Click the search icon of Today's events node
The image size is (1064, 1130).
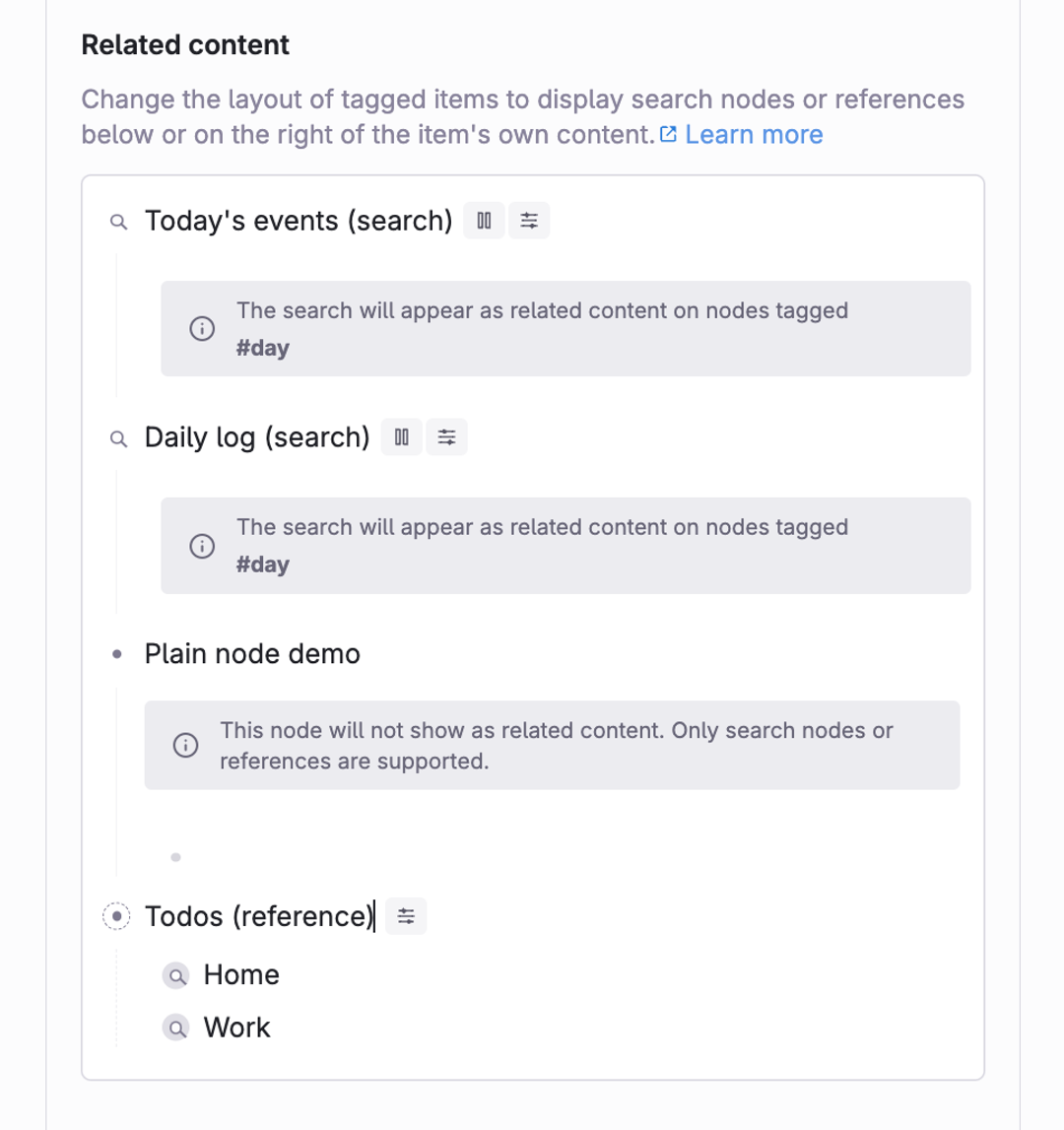[x=117, y=222]
